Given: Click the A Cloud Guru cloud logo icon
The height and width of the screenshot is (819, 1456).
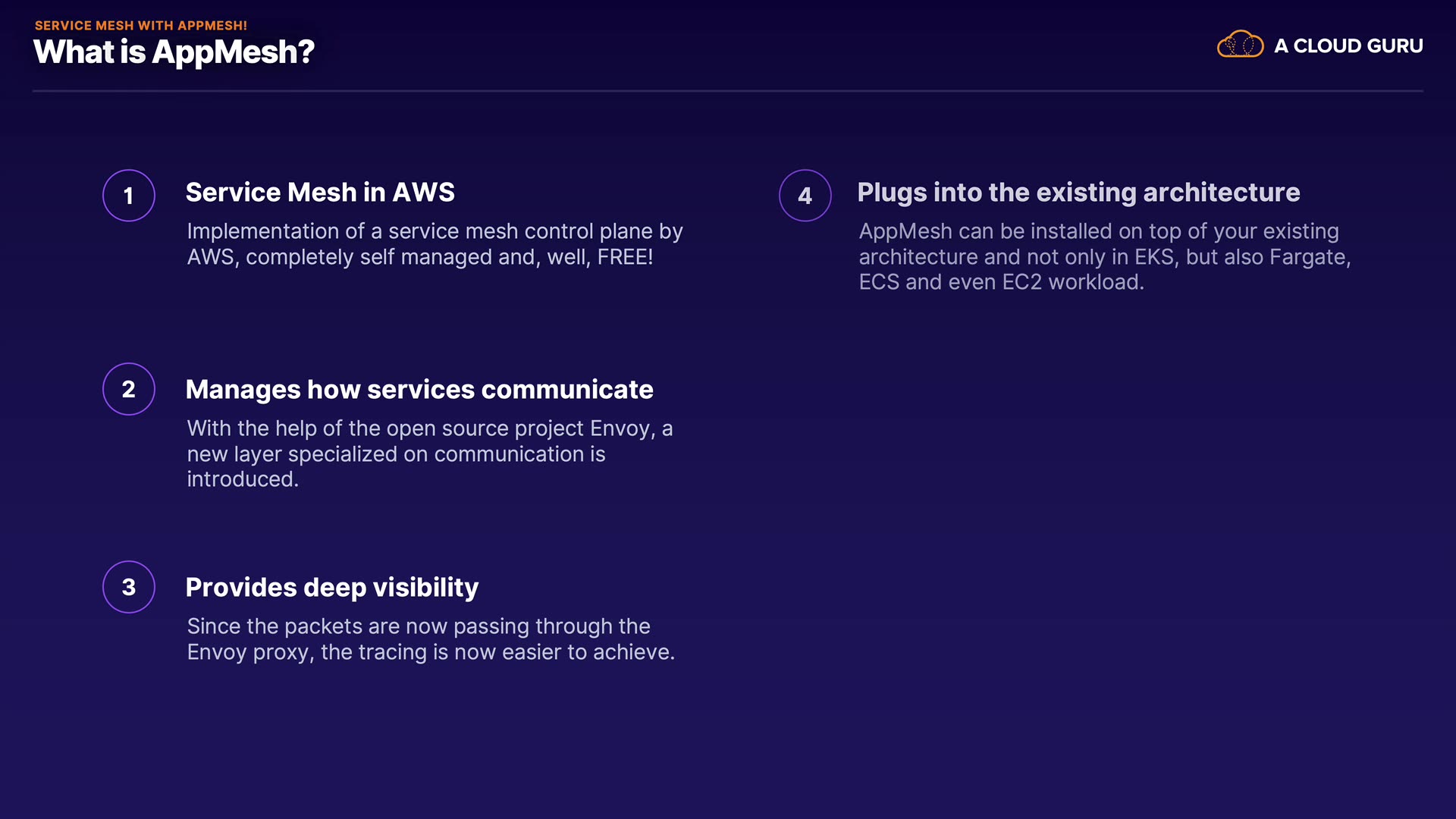Looking at the screenshot, I should point(1240,45).
